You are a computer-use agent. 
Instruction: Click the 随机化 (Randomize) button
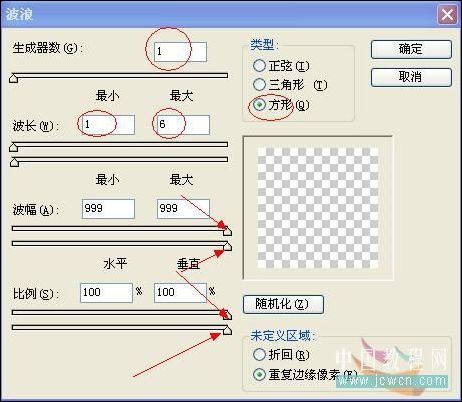click(x=283, y=304)
